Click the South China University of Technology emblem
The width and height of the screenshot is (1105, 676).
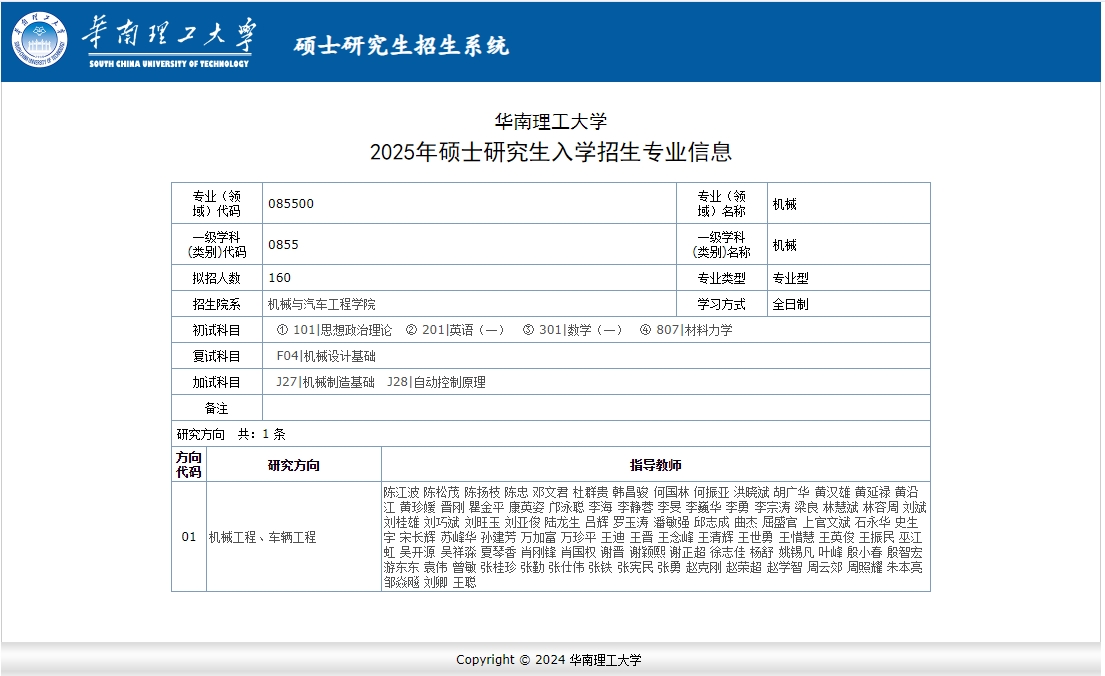(x=39, y=39)
